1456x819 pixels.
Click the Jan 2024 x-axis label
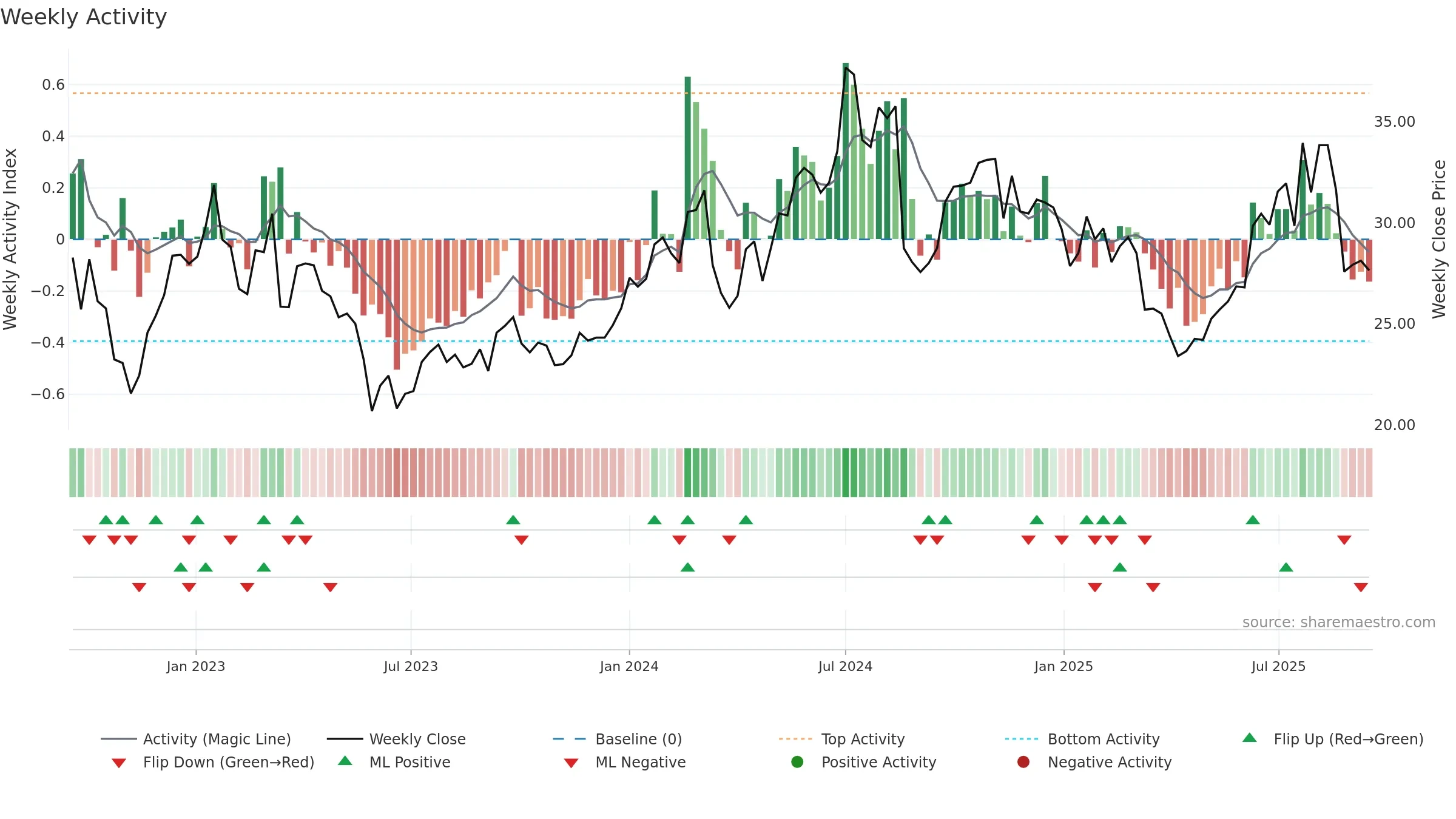click(x=629, y=666)
